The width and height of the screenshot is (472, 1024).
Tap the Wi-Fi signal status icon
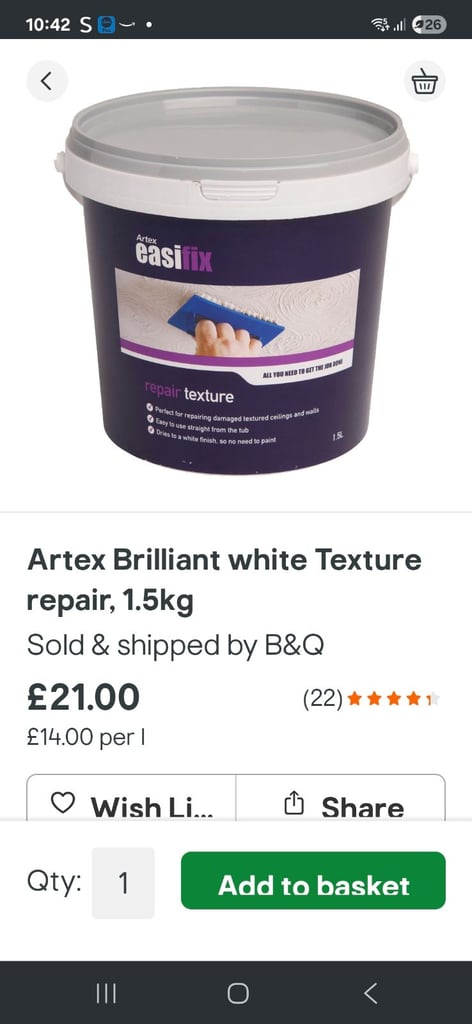[380, 25]
